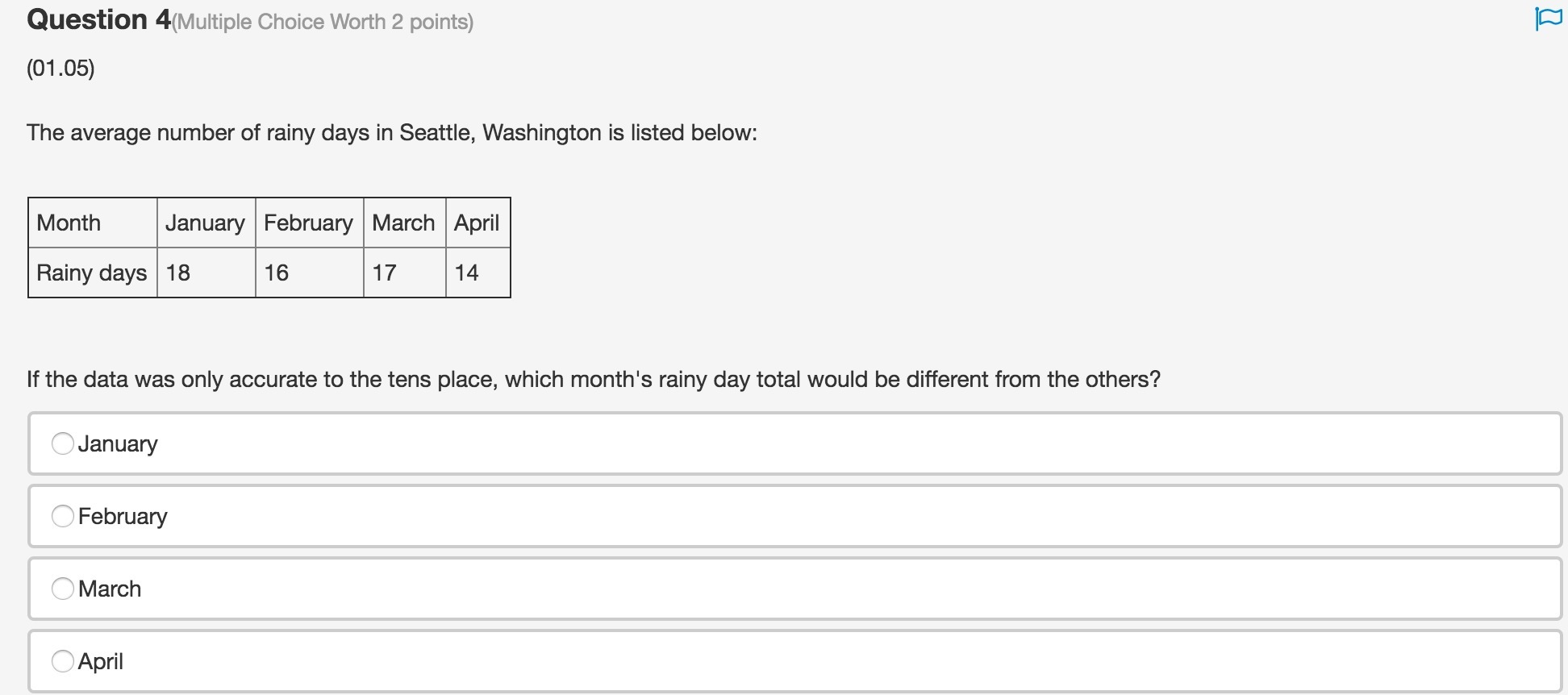Click the sentence about Seattle rainy days
The height and width of the screenshot is (695, 1568).
click(392, 132)
